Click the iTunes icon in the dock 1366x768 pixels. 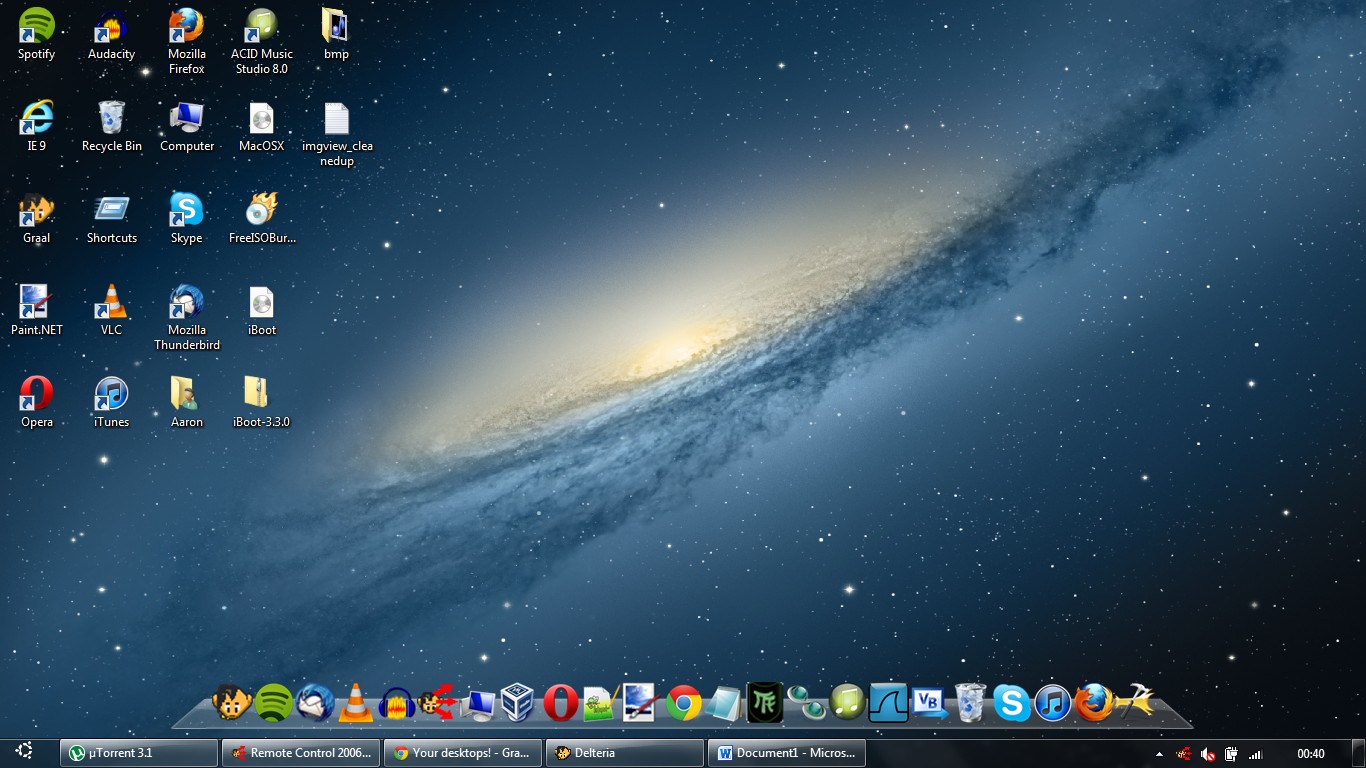click(x=1053, y=703)
